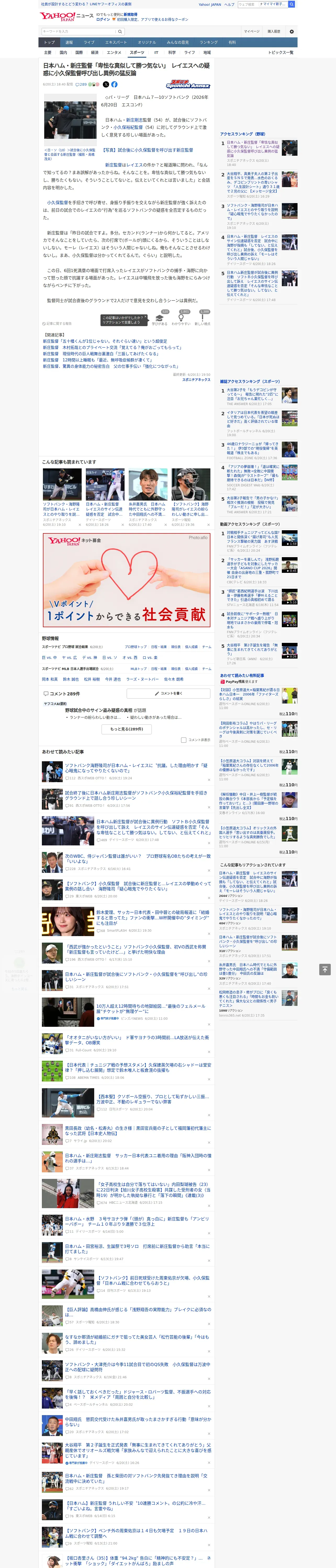Open トピックス一覧 link

281,53
